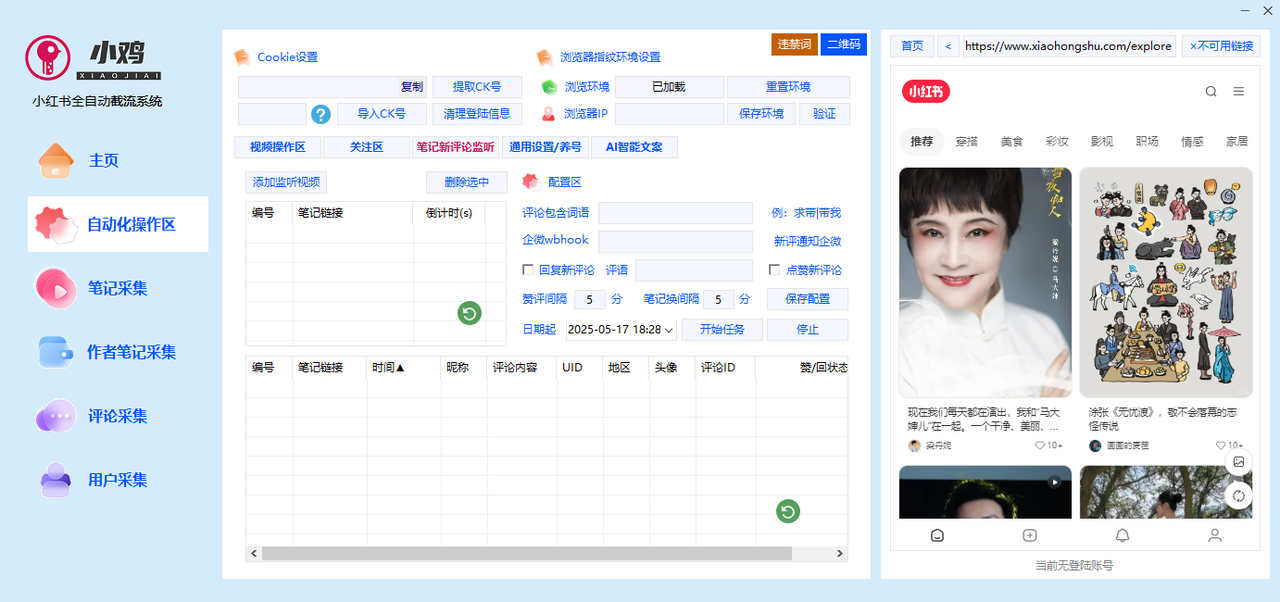Click 添加监听视频 button
This screenshot has height=602, width=1280.
pos(286,182)
